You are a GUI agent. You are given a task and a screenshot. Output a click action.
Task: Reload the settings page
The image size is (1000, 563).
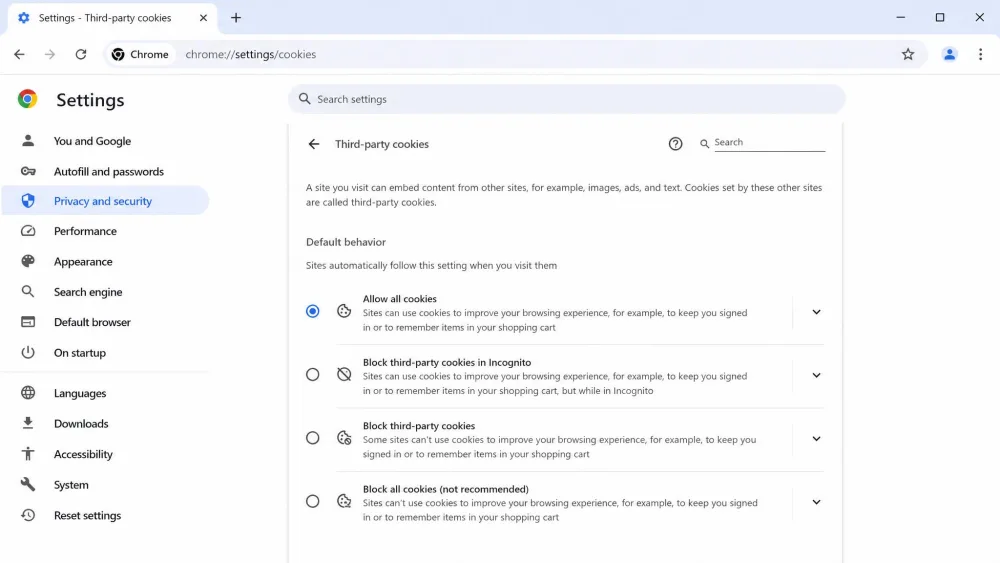[x=80, y=54]
